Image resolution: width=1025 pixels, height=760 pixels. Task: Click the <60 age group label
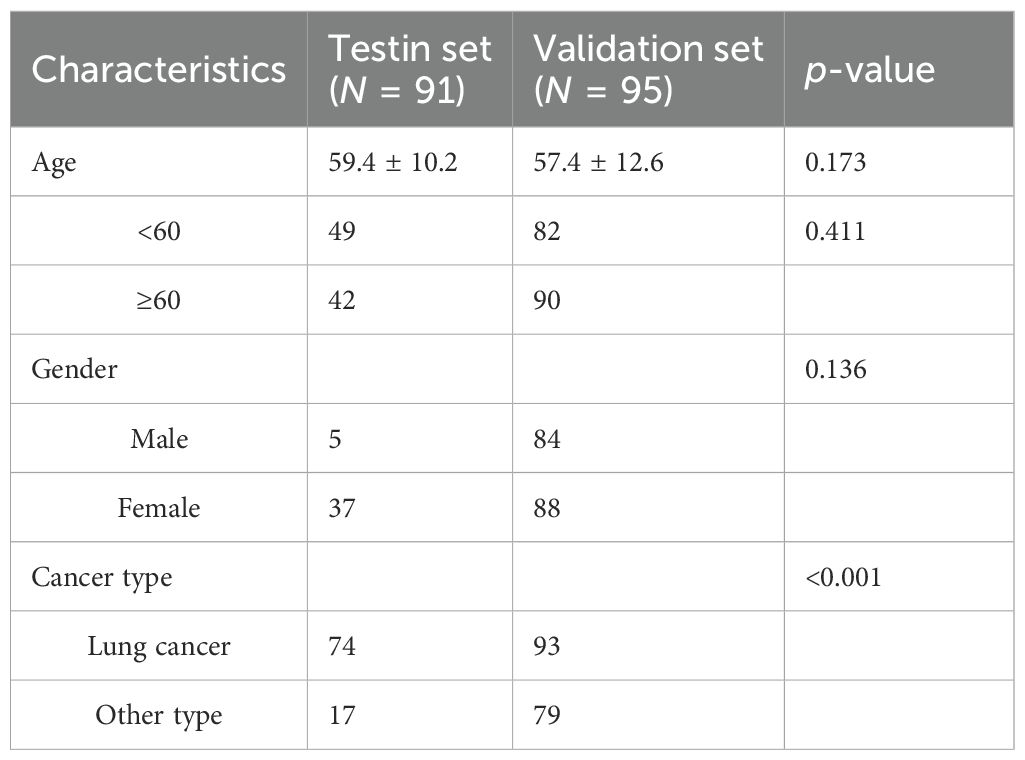(160, 232)
